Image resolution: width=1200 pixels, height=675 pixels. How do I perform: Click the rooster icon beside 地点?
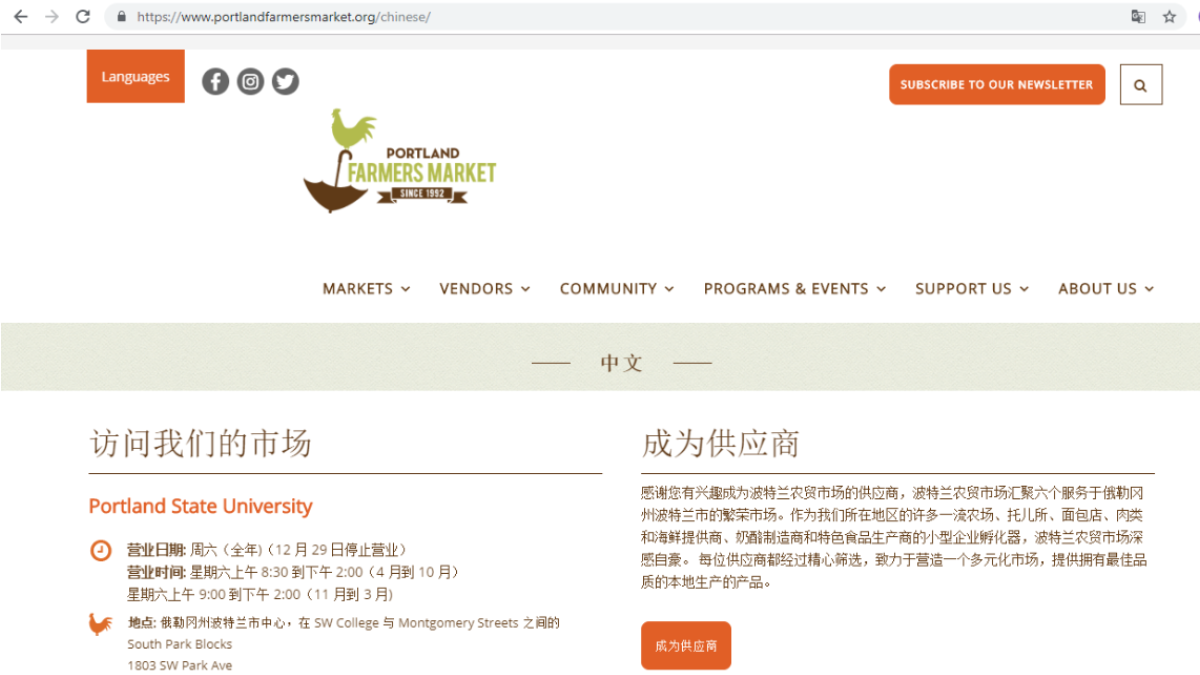pos(101,624)
